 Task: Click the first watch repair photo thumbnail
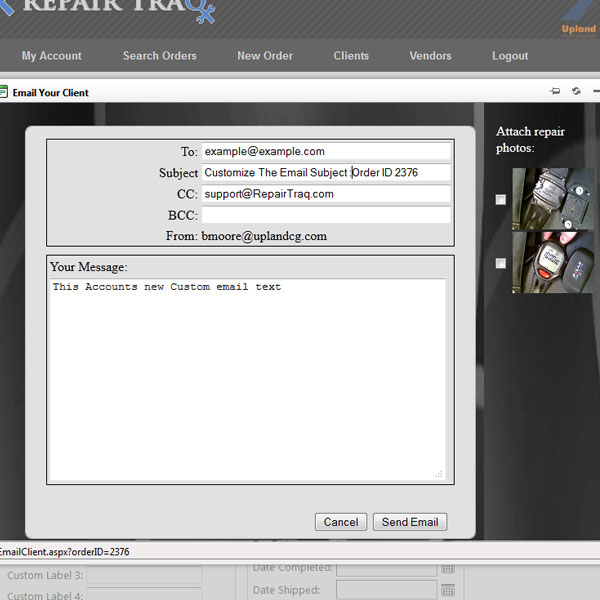553,199
